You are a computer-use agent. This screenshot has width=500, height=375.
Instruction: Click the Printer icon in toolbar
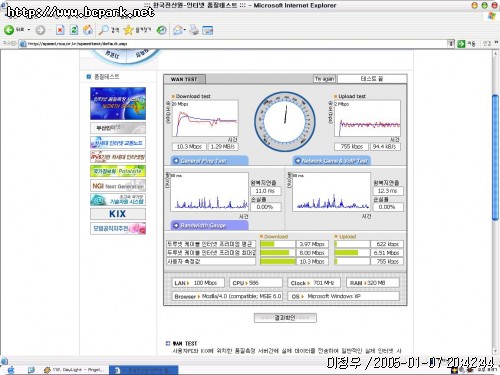point(194,30)
